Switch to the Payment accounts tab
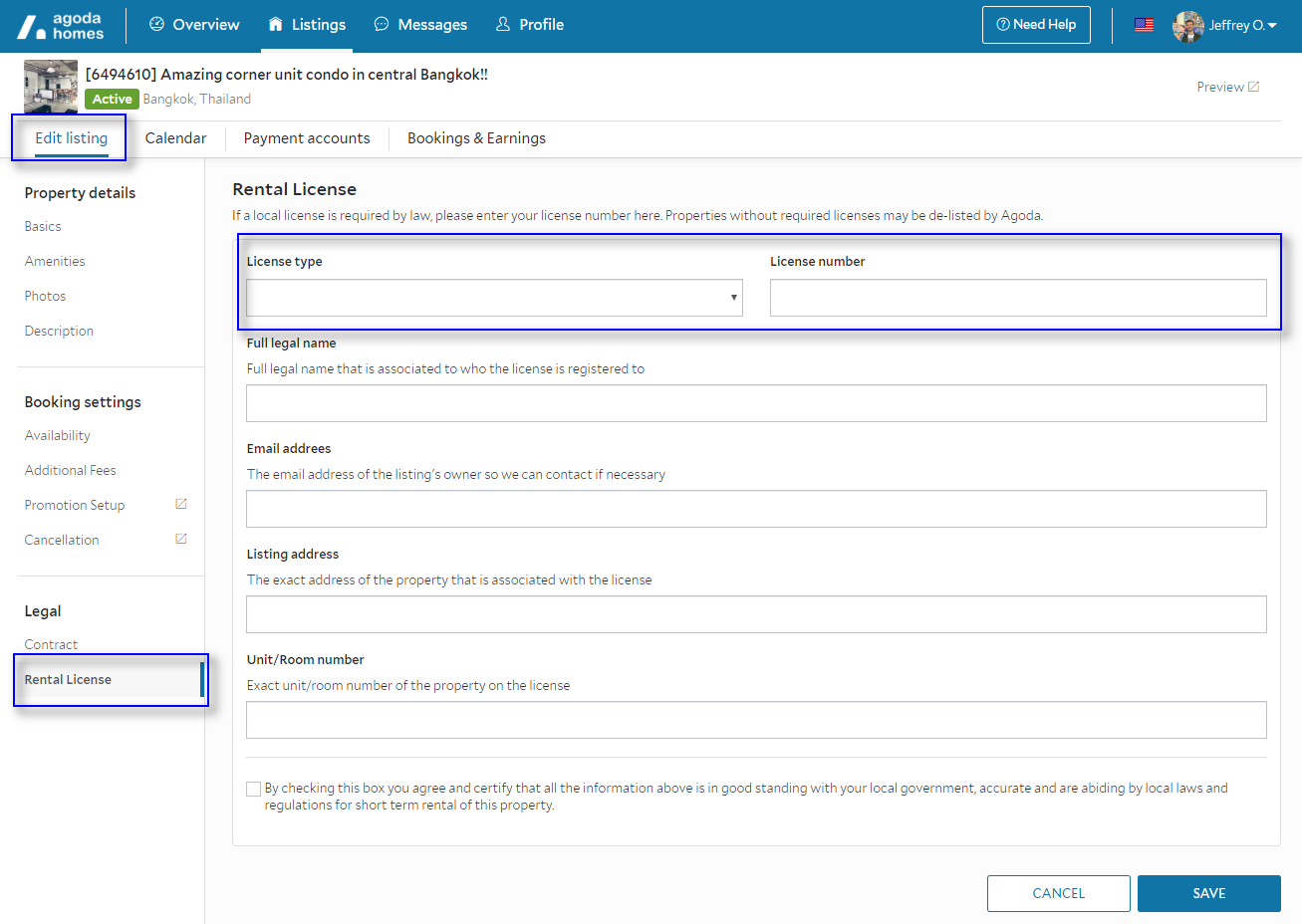The image size is (1302, 924). coord(307,138)
